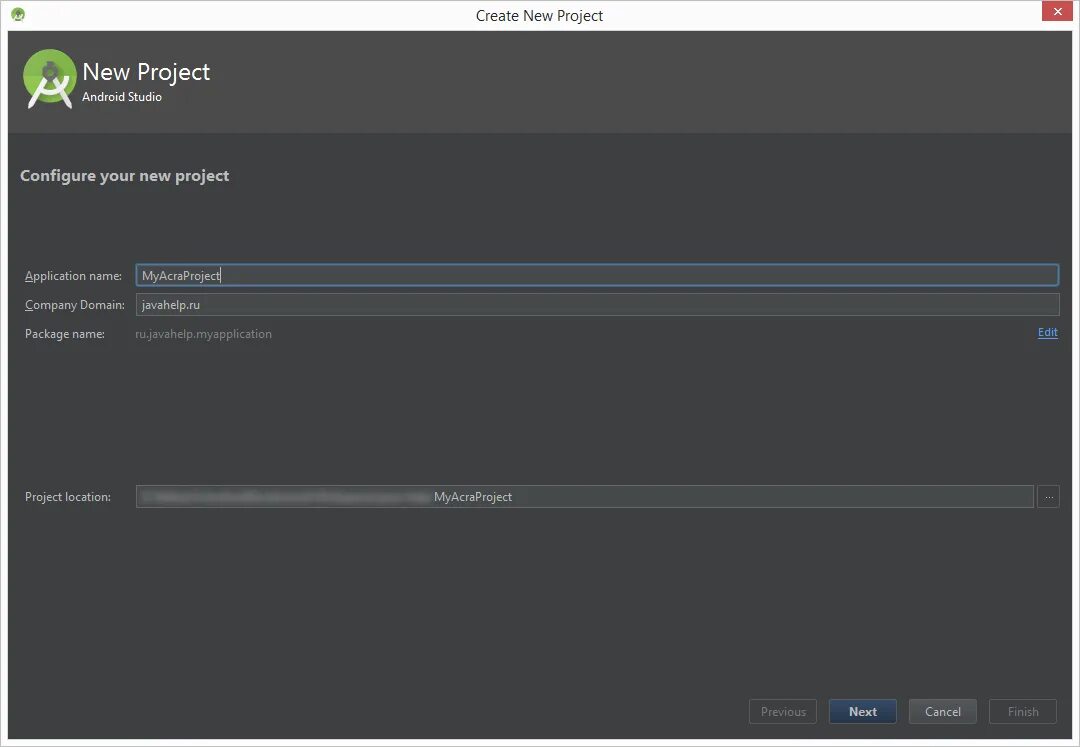Proceed with the Next button
1080x747 pixels.
pyautogui.click(x=862, y=711)
